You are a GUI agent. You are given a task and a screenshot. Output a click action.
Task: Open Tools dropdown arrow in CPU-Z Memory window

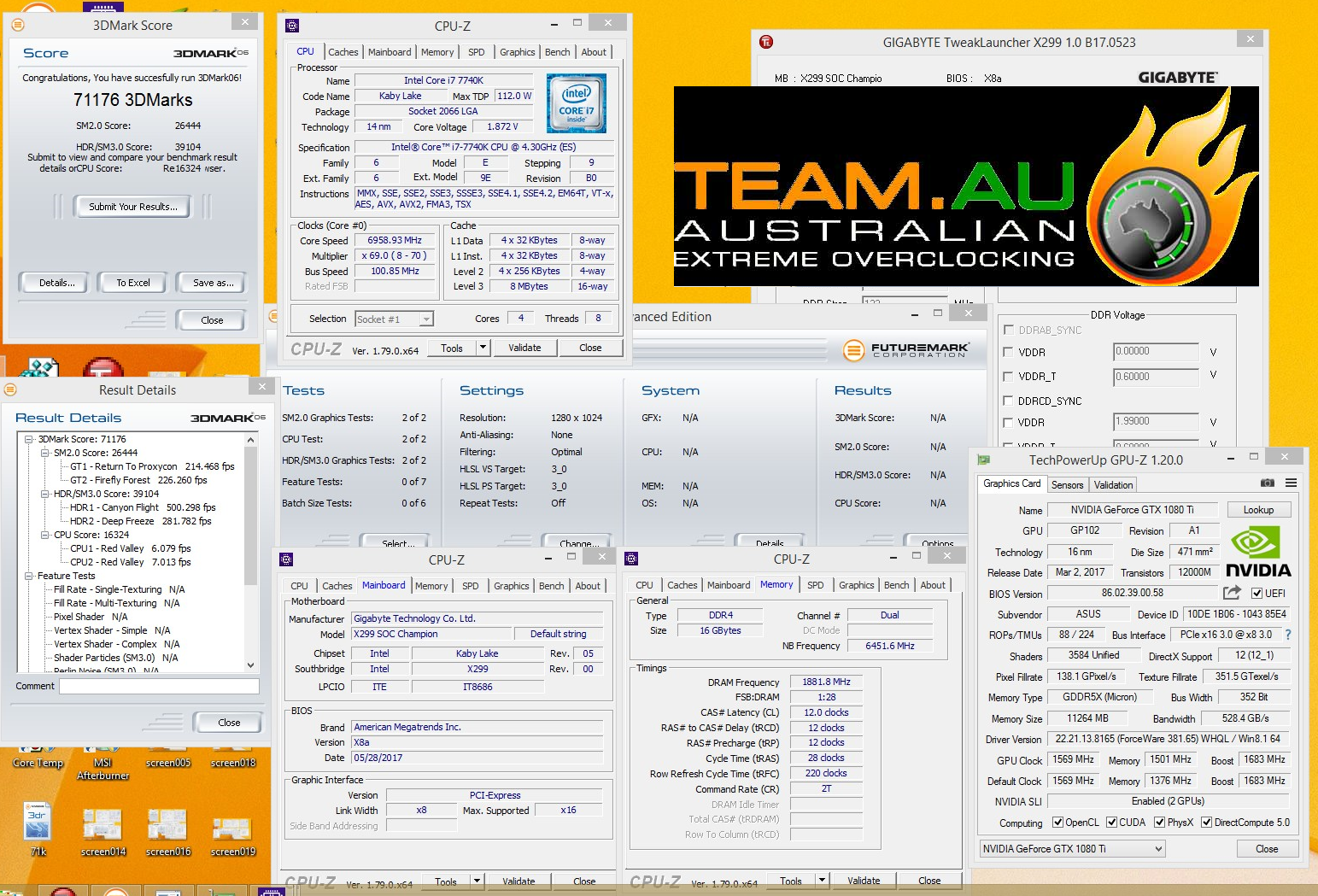click(822, 881)
